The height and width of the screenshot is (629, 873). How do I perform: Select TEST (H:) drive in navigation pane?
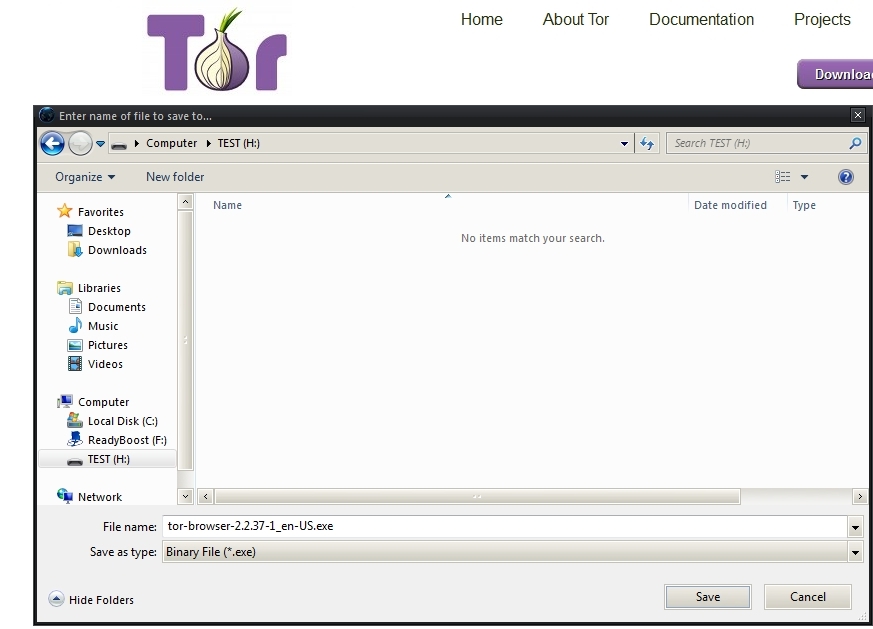pyautogui.click(x=109, y=459)
